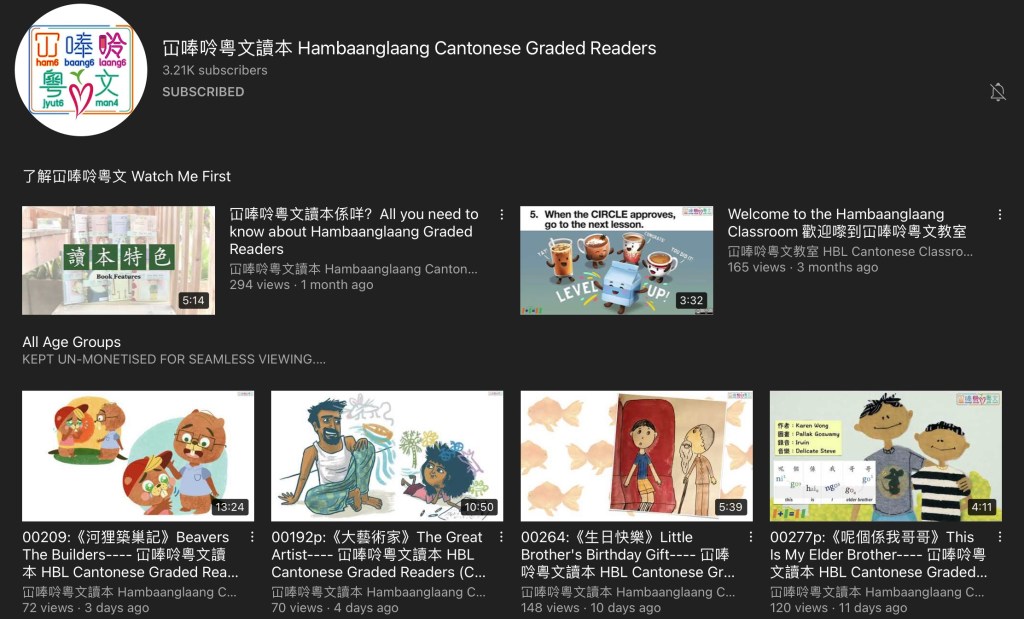Screen dimensions: 1024x619
Task: Open the Hambaanglaang channel avatar logo
Action: (x=82, y=69)
